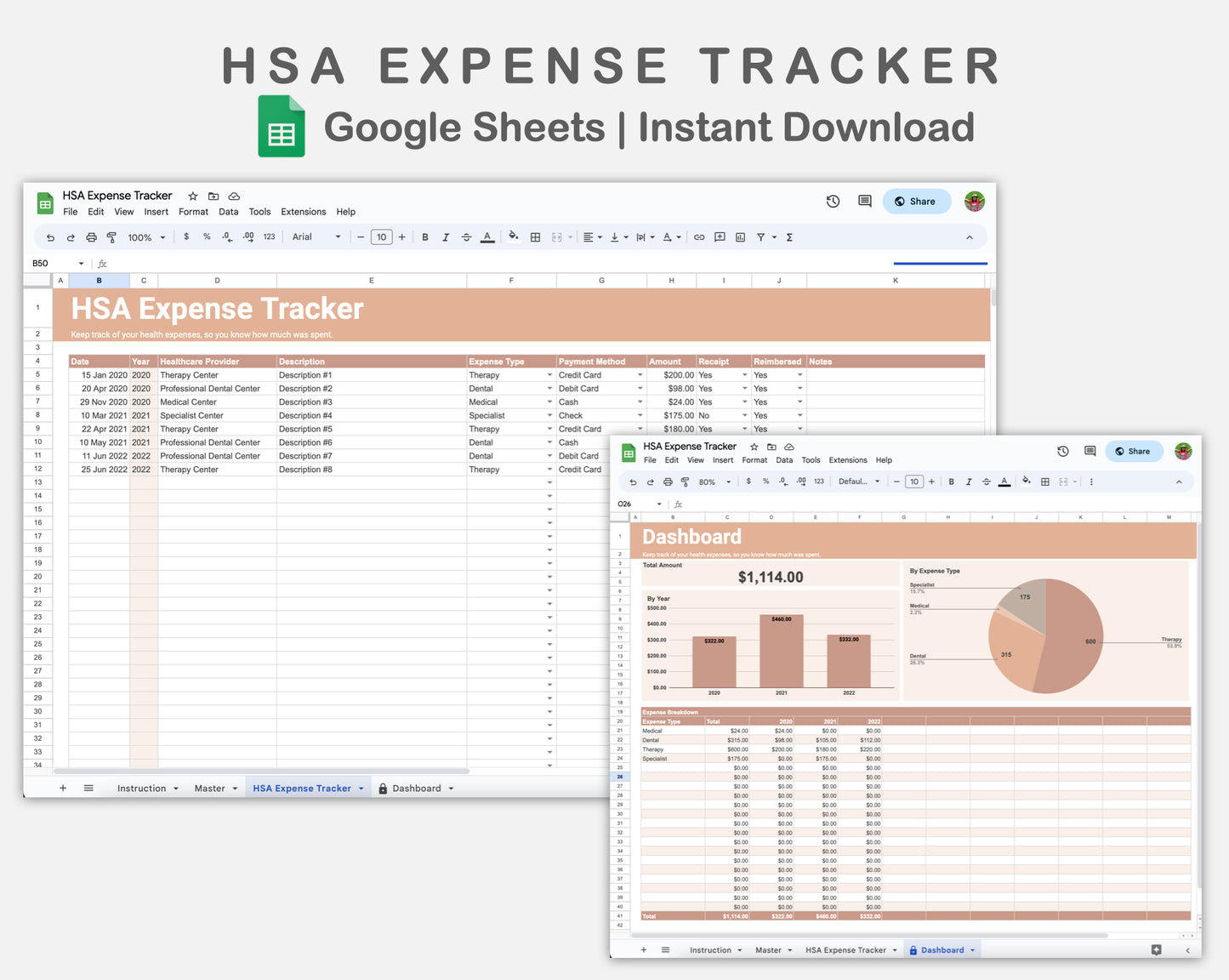Apply the fill color paint bucket icon
This screenshot has height=980, width=1229.
point(513,236)
